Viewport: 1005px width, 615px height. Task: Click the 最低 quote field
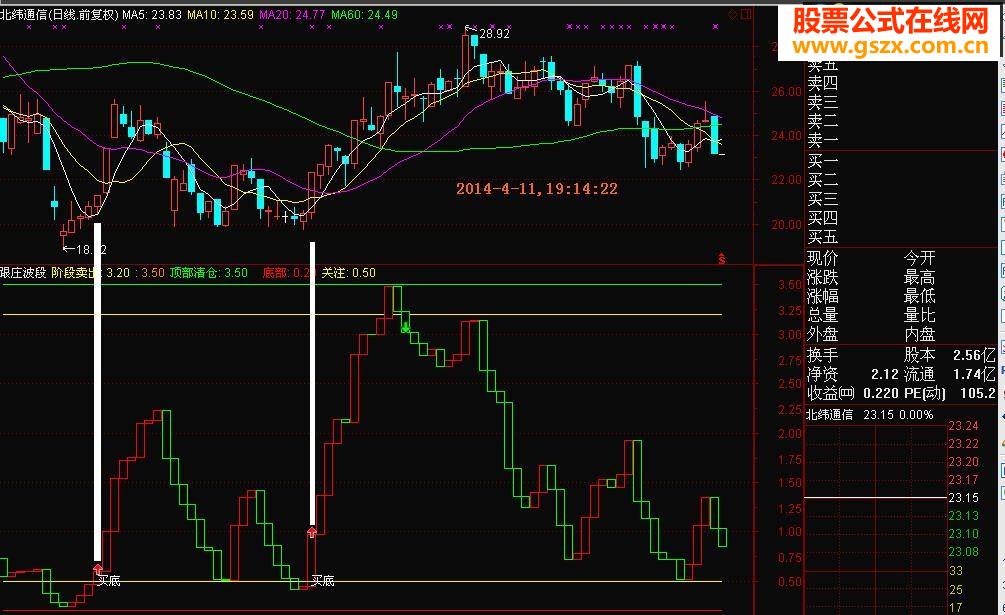point(920,297)
